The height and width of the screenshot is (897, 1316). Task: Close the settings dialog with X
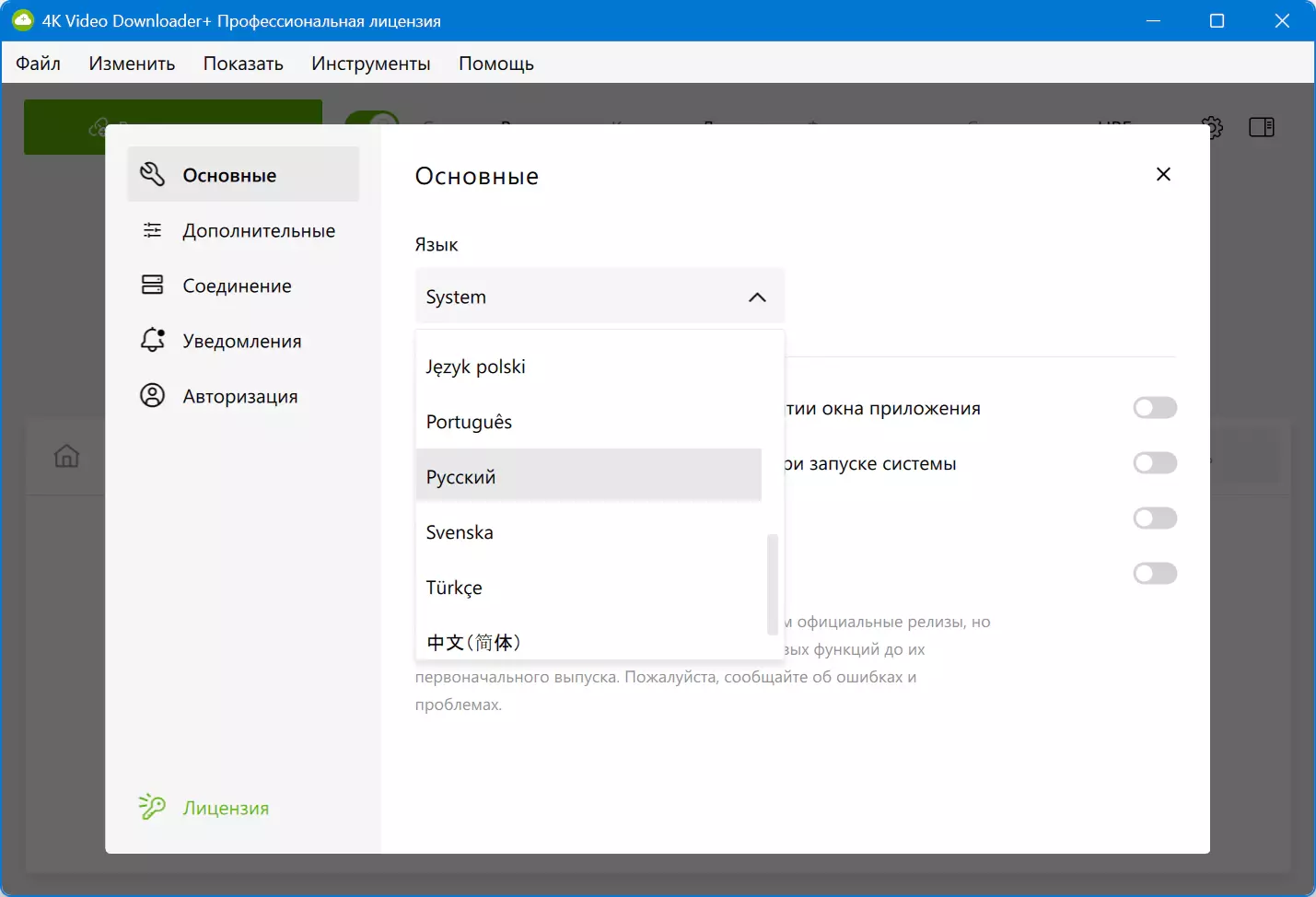pyautogui.click(x=1163, y=174)
